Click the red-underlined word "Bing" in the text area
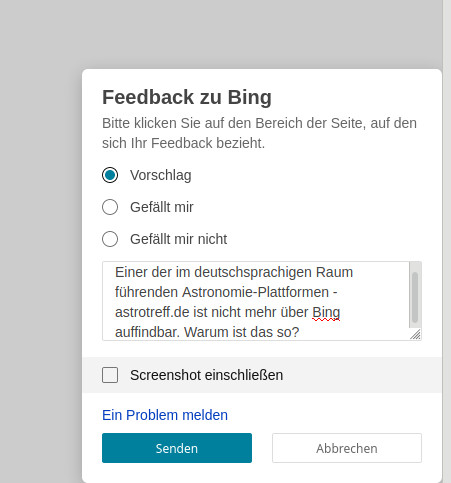Image resolution: width=451 pixels, height=483 pixels. 326,312
